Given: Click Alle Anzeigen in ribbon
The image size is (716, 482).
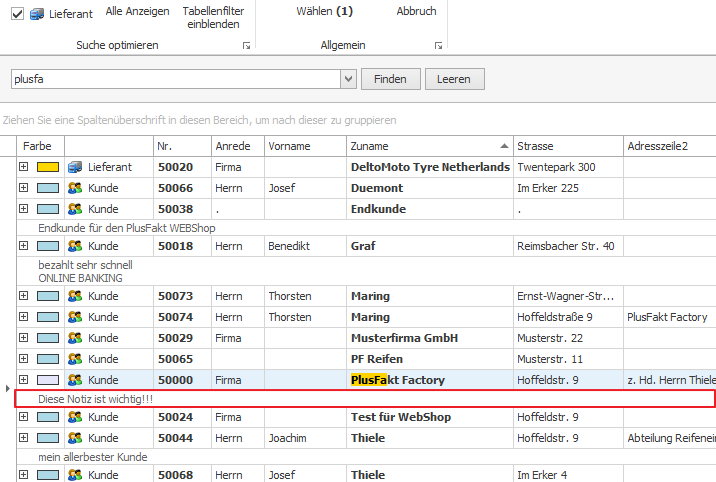Looking at the screenshot, I should click(x=137, y=12).
